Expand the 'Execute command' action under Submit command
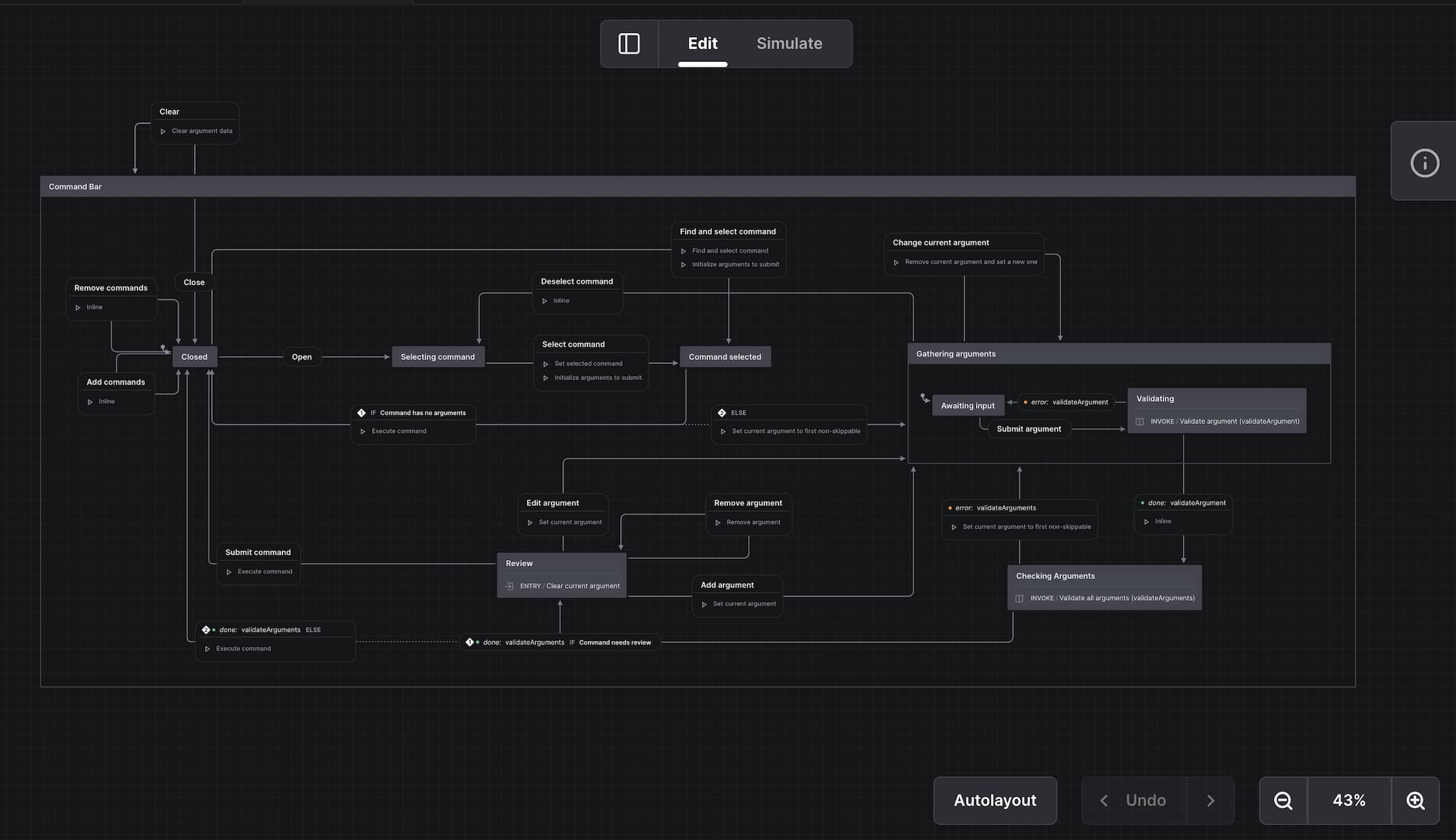The width and height of the screenshot is (1456, 840). point(229,571)
